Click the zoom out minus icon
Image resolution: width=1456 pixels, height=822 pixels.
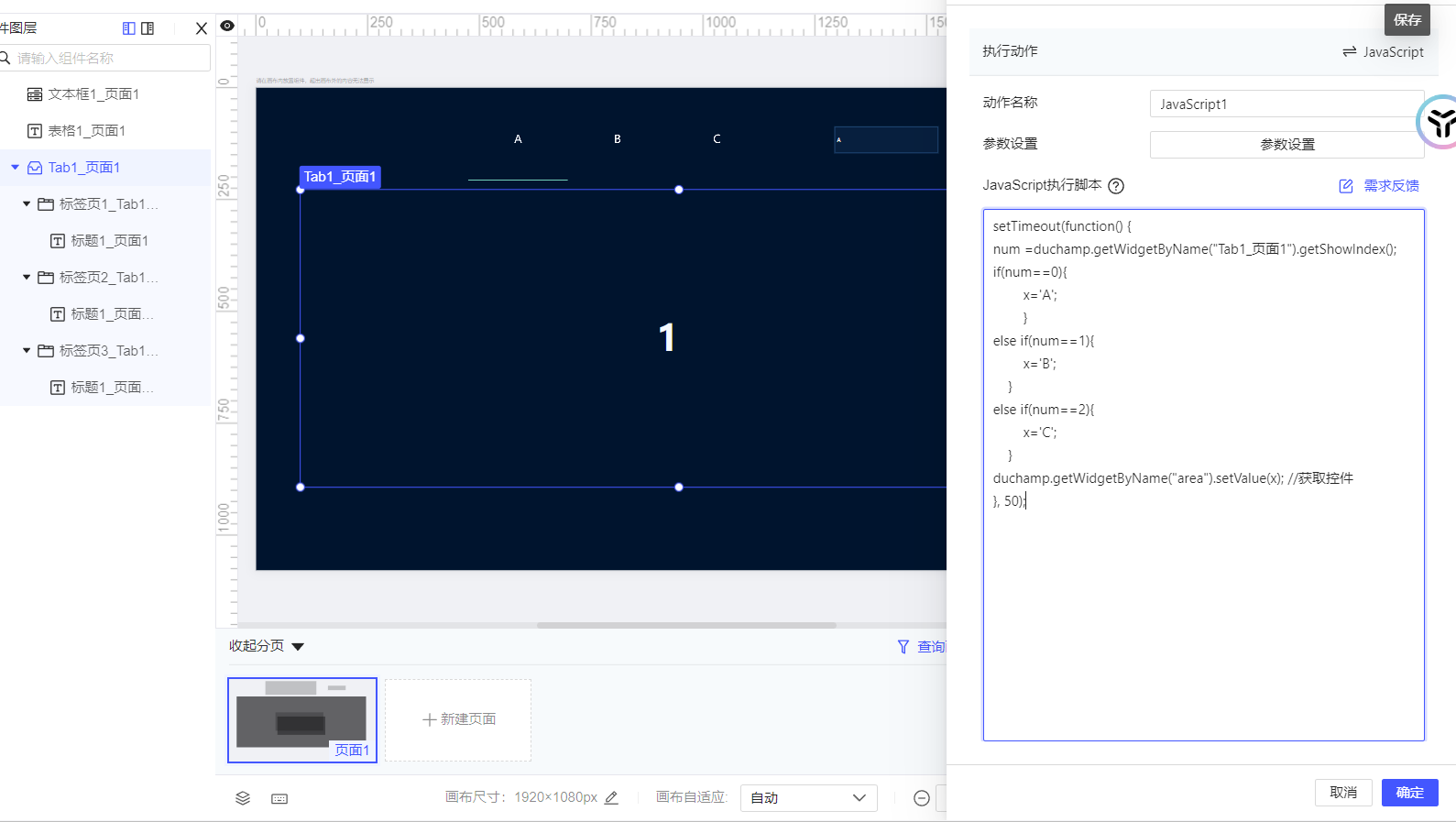pyautogui.click(x=922, y=798)
